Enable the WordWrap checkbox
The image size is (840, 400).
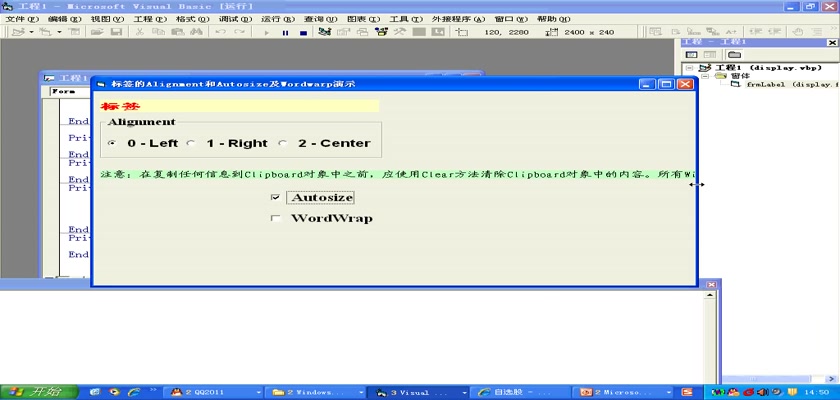pos(276,219)
